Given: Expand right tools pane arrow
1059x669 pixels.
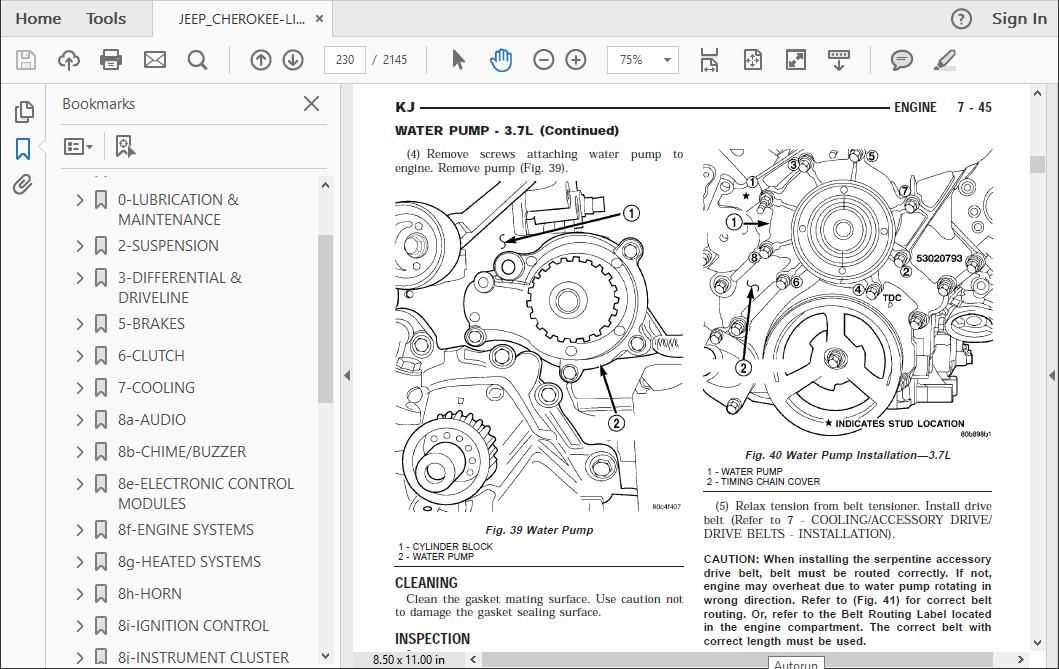Looking at the screenshot, I should [1052, 375].
